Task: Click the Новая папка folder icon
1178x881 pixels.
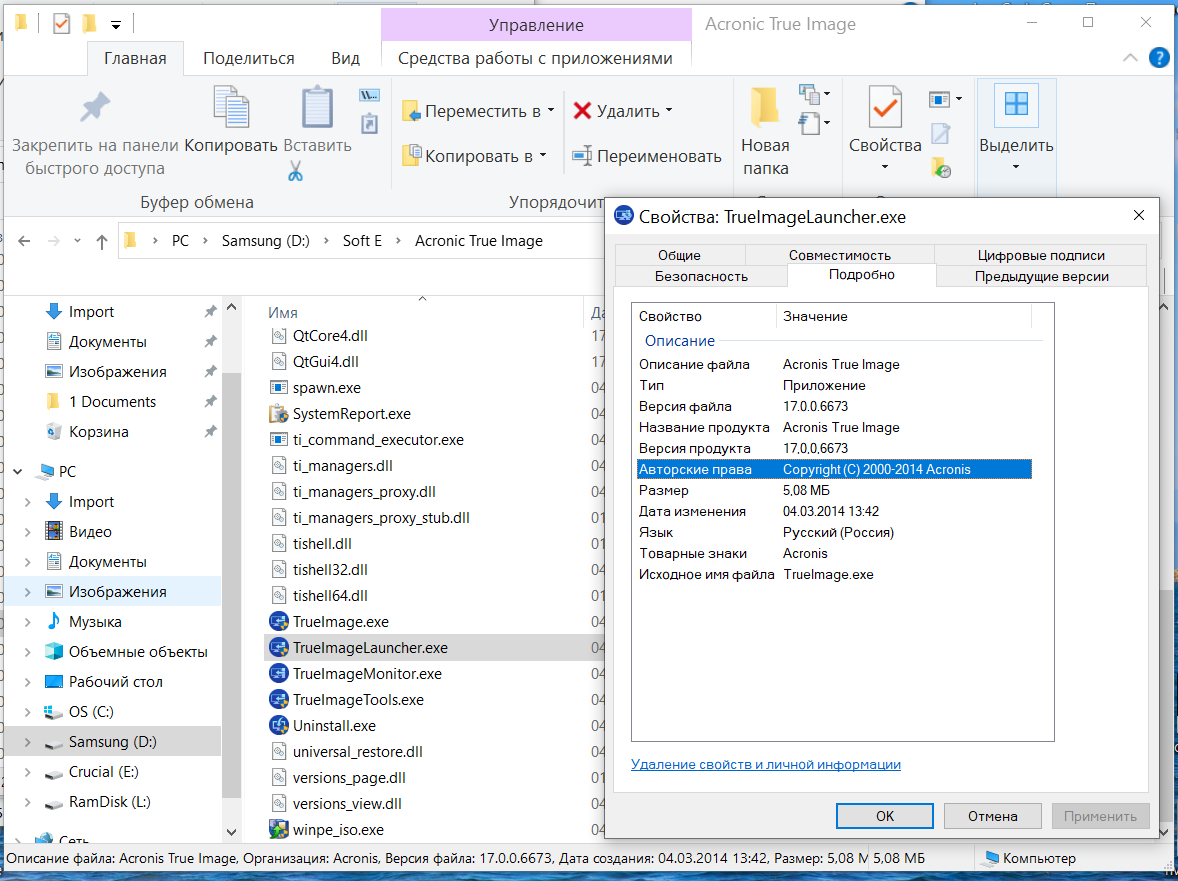Action: [x=765, y=107]
